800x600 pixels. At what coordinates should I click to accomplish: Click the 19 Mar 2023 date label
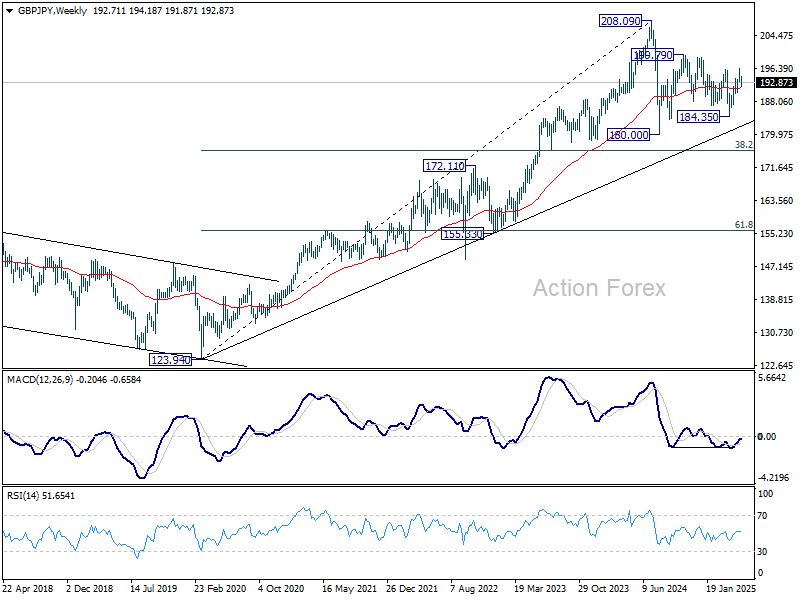(540, 589)
